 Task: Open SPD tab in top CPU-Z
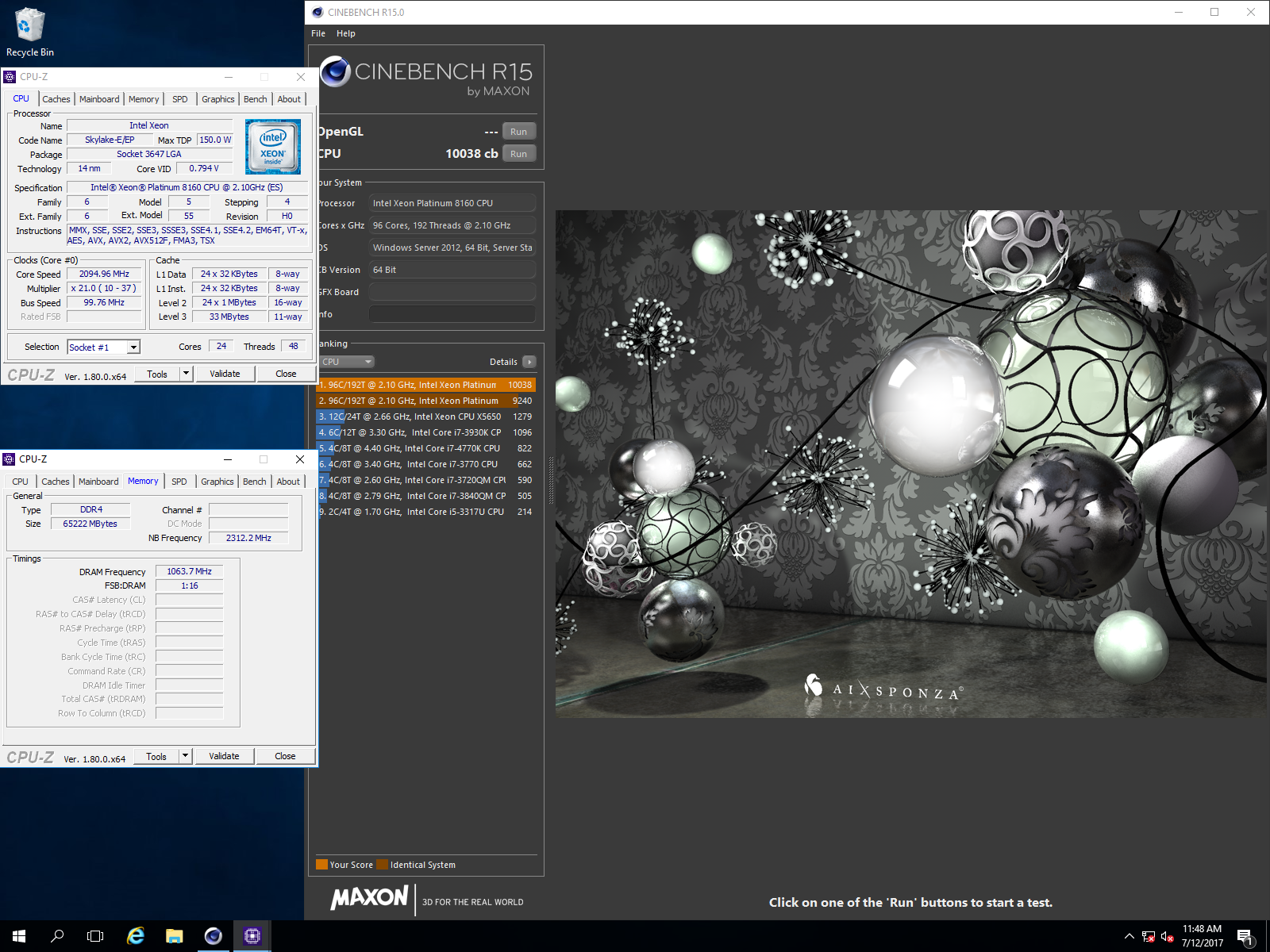pos(180,99)
